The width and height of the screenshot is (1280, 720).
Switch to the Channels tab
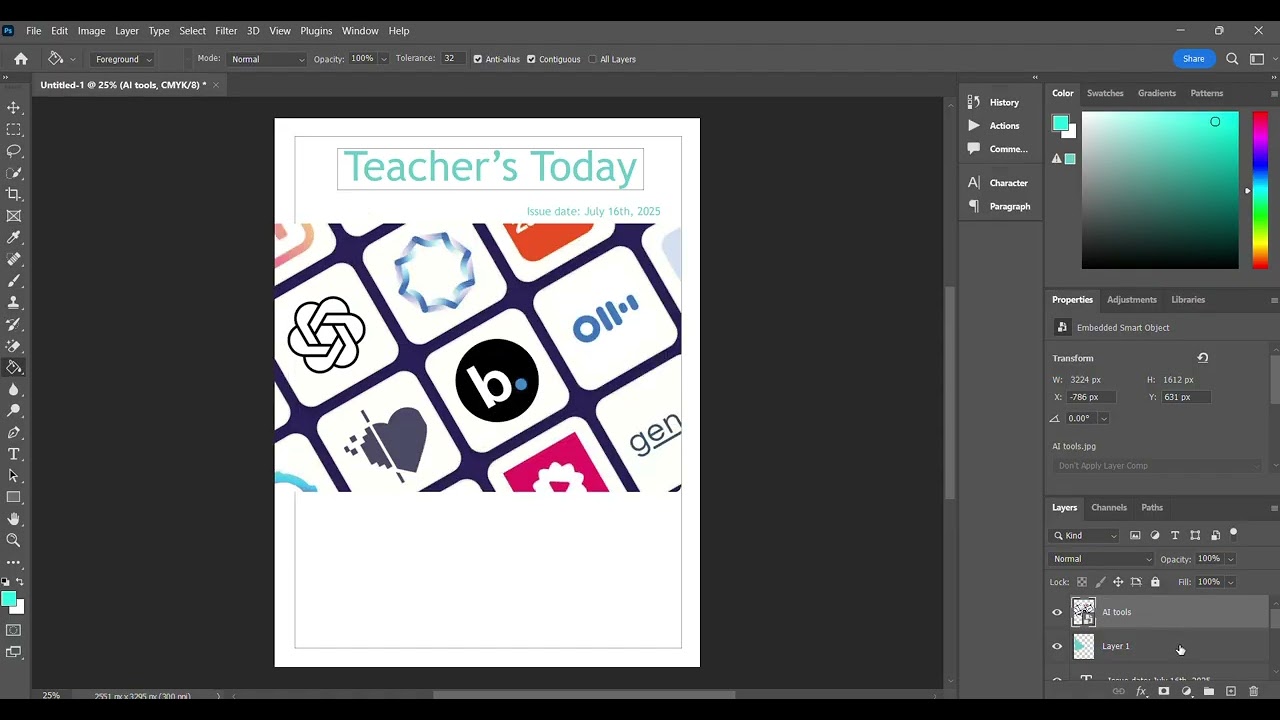pyautogui.click(x=1109, y=508)
